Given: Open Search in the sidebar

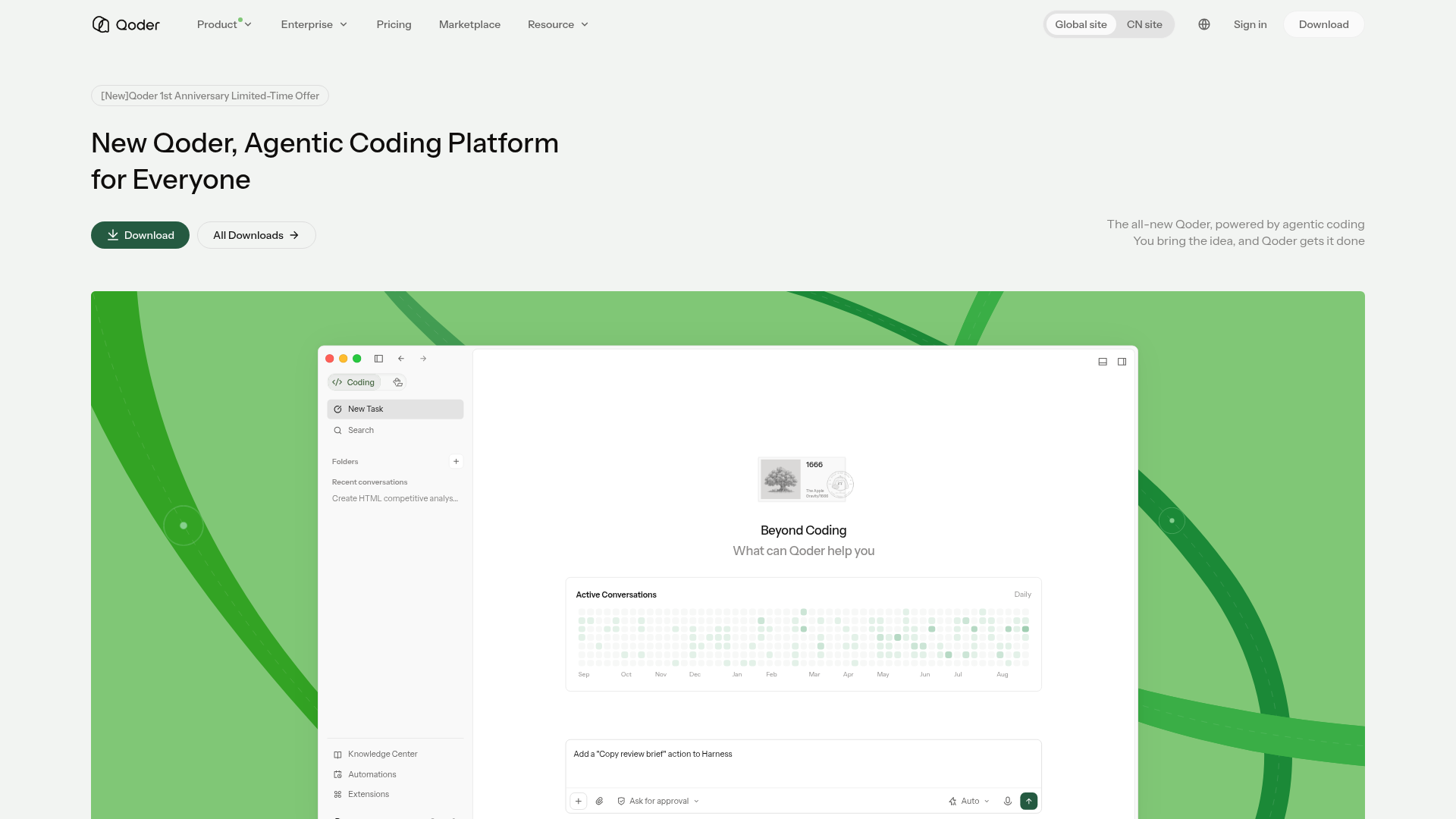Looking at the screenshot, I should [x=395, y=430].
